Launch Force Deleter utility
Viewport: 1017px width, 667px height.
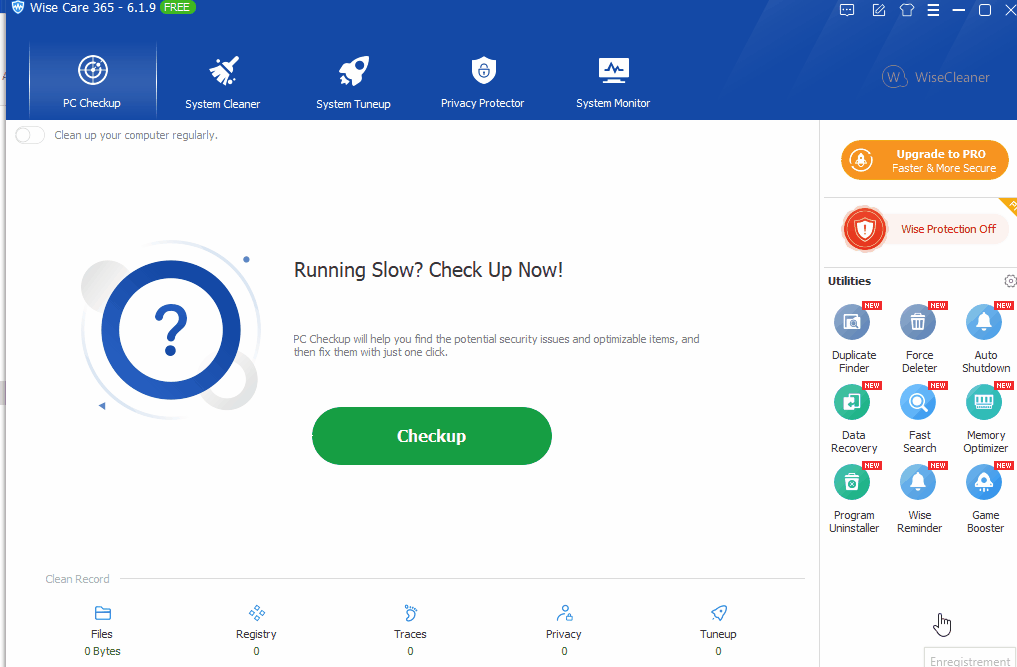pos(919,339)
